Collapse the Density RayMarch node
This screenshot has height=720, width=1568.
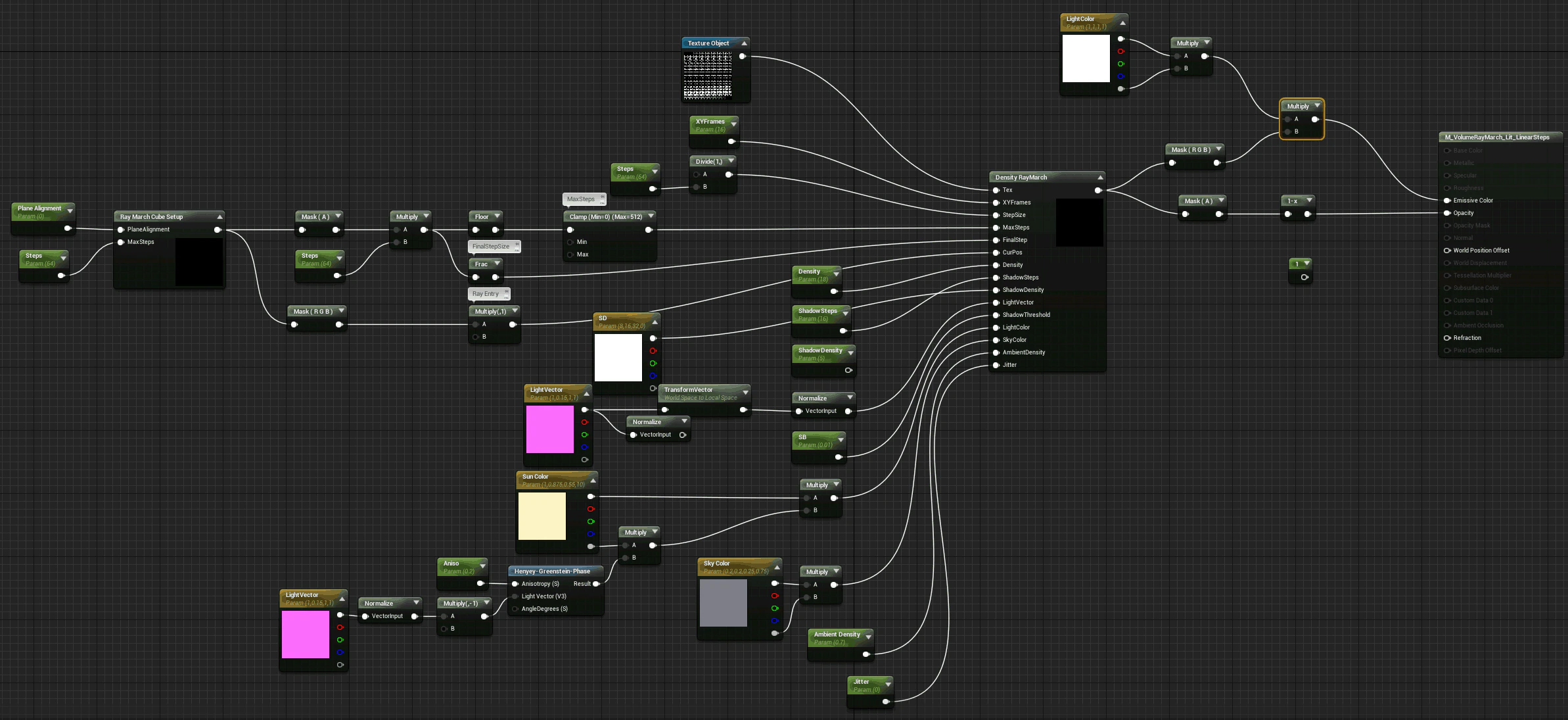1100,178
